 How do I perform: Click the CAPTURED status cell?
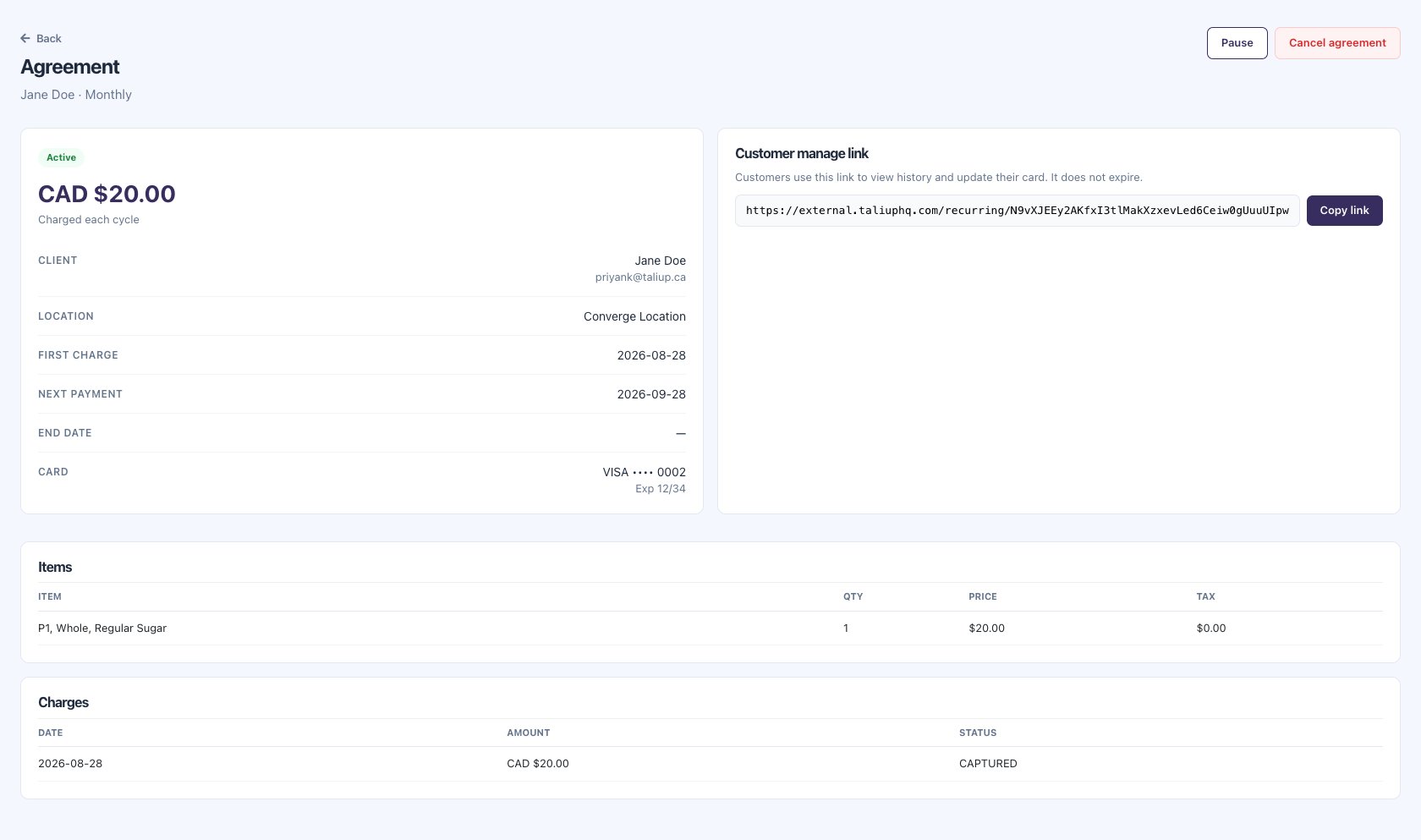click(x=988, y=764)
